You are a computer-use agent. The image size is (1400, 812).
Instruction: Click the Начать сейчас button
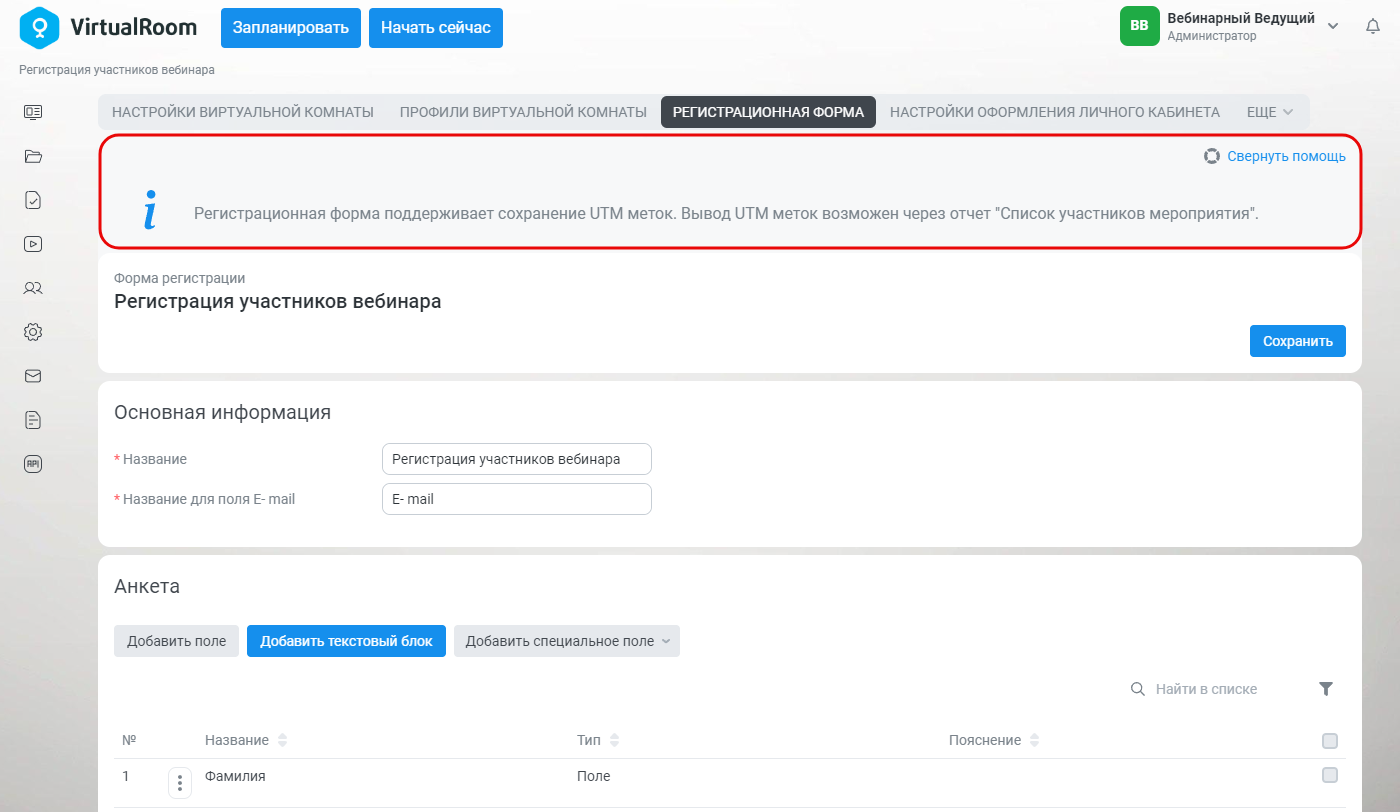(x=436, y=28)
